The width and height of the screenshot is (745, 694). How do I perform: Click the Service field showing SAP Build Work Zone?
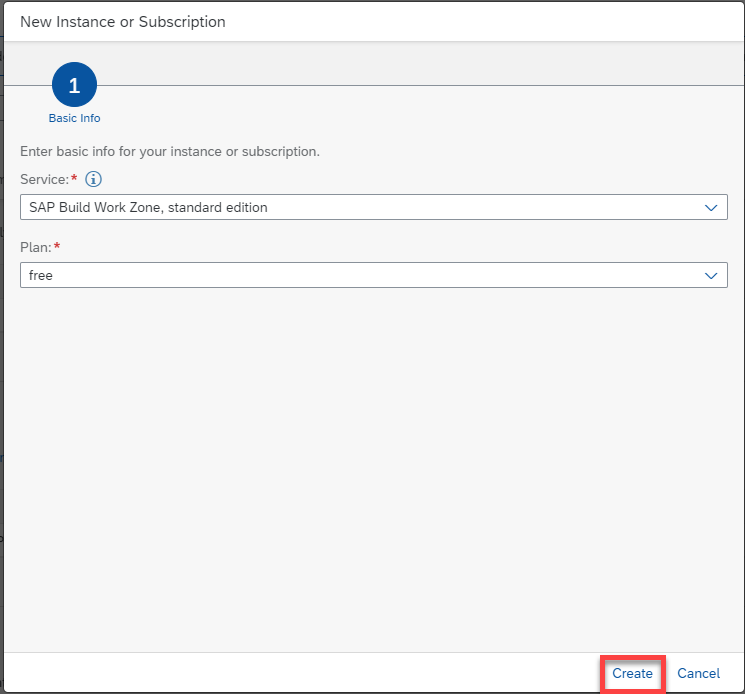click(373, 207)
